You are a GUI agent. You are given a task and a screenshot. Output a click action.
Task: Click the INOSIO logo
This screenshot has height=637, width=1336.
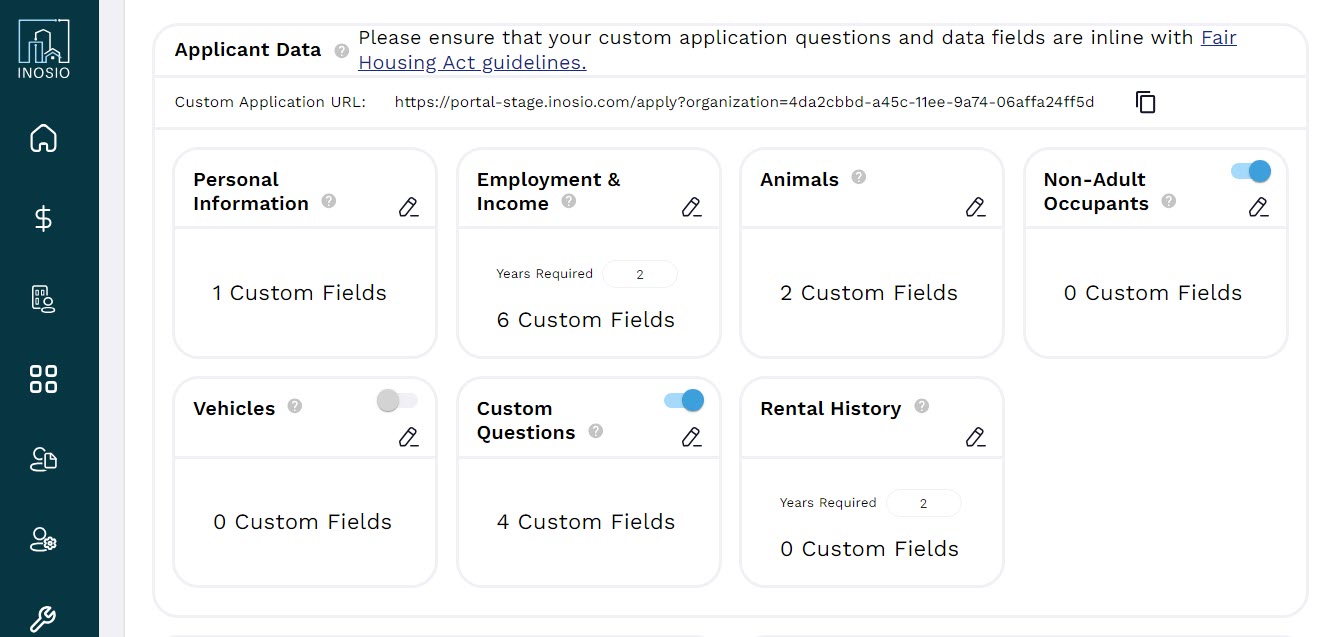point(44,48)
